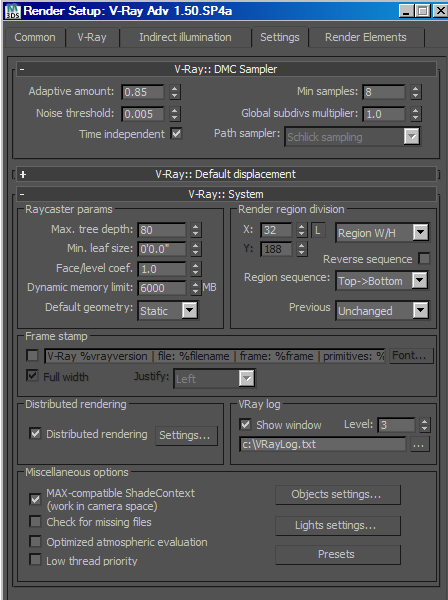Click the Max. tree depth spinner
The image size is (448, 600).
pyautogui.click(x=196, y=230)
